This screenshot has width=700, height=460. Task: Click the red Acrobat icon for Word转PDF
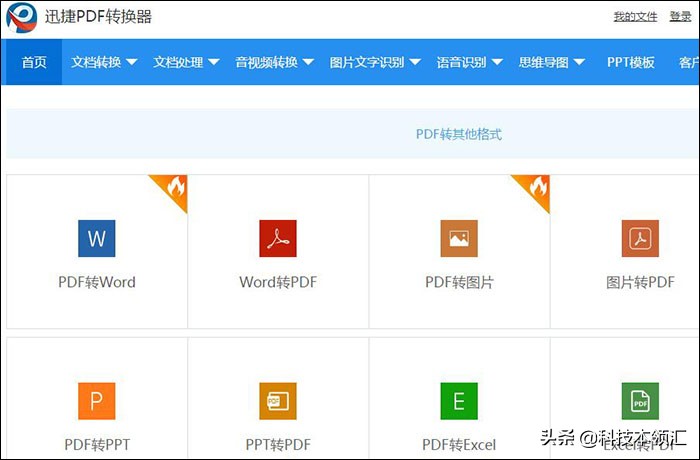pos(278,238)
